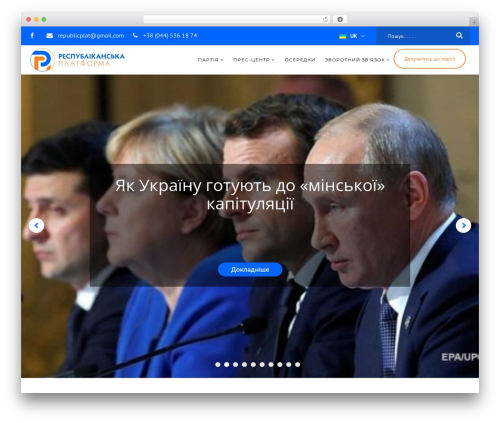This screenshot has height=423, width=500.
Task: Select the eighth slider dot
Action: click(x=280, y=364)
